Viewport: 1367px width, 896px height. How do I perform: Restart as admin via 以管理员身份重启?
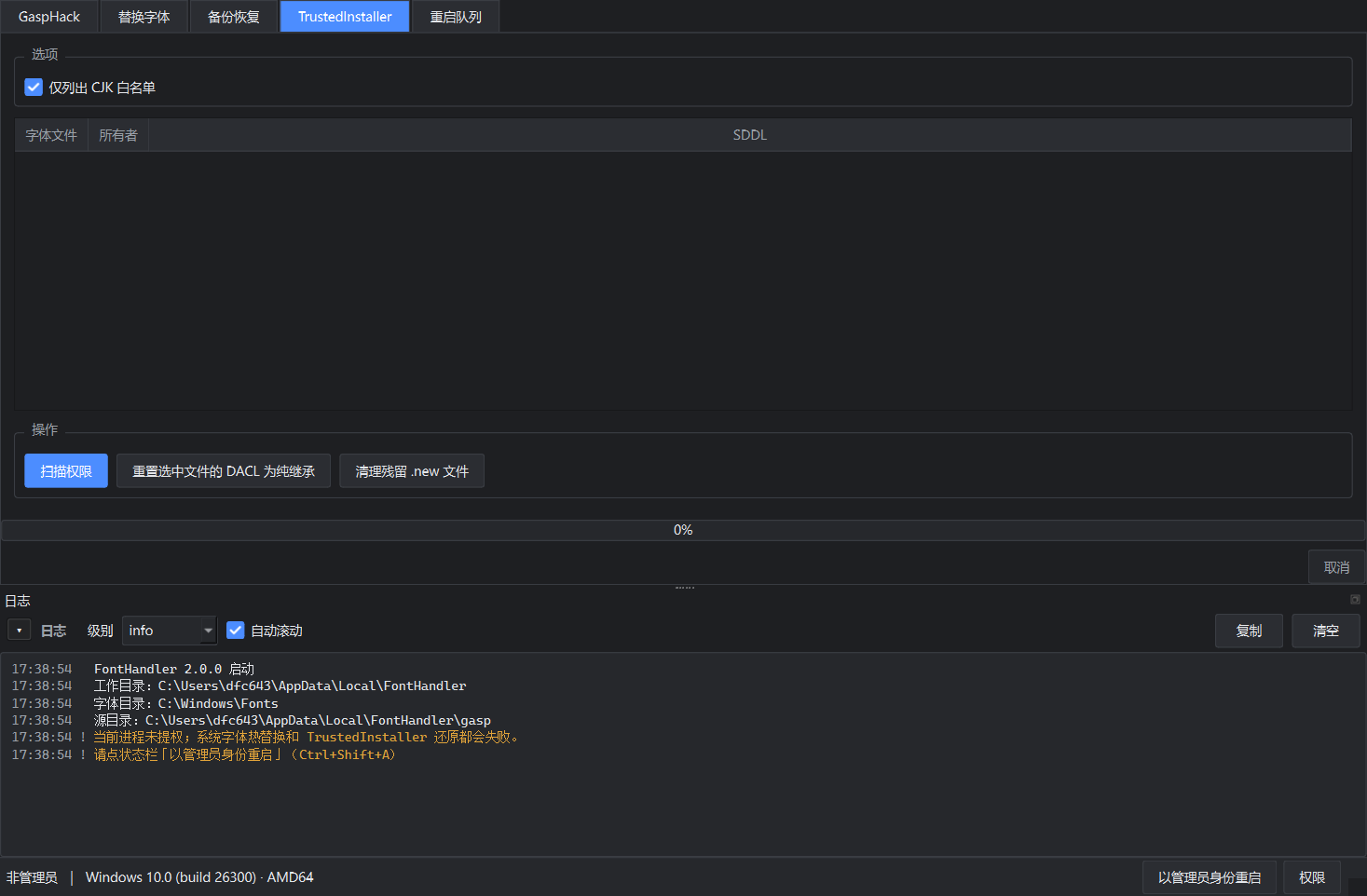point(1210,877)
